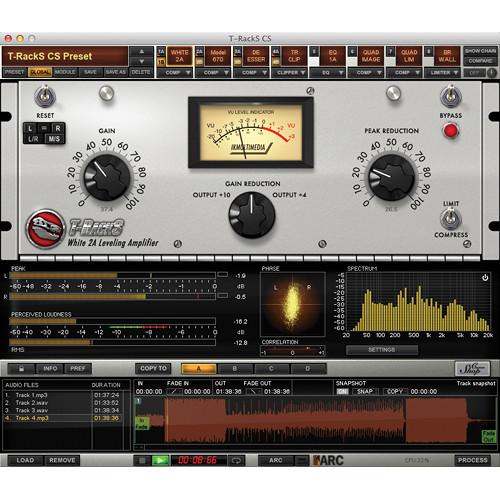Select snapshot C

[271, 369]
